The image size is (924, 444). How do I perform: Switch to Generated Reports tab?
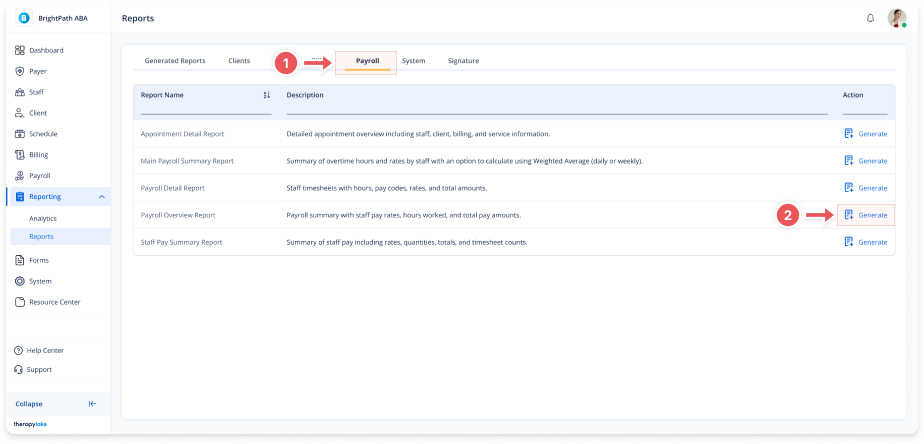point(175,61)
